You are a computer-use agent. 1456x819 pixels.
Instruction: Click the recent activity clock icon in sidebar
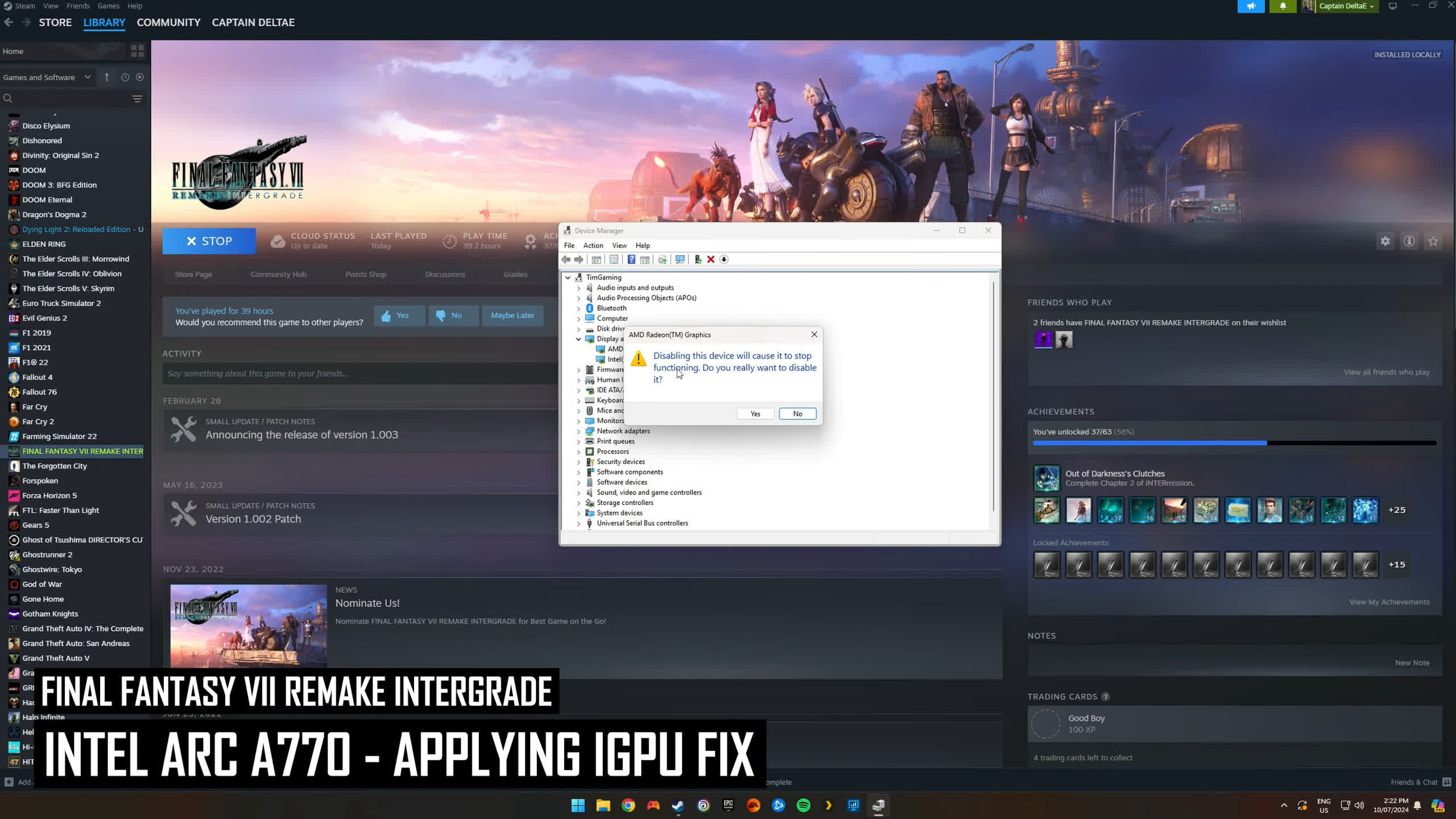pyautogui.click(x=125, y=77)
